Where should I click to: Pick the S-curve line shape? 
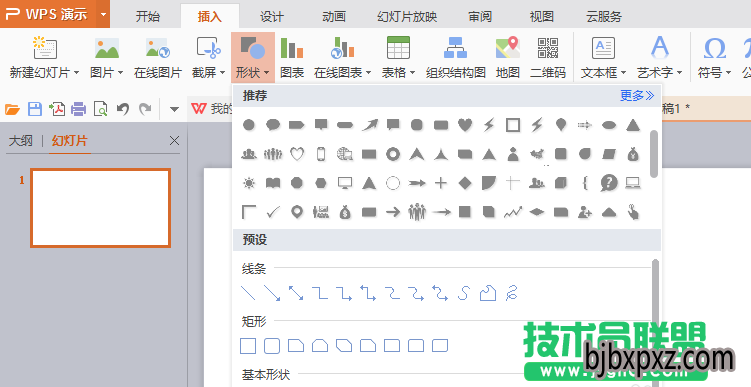click(464, 293)
